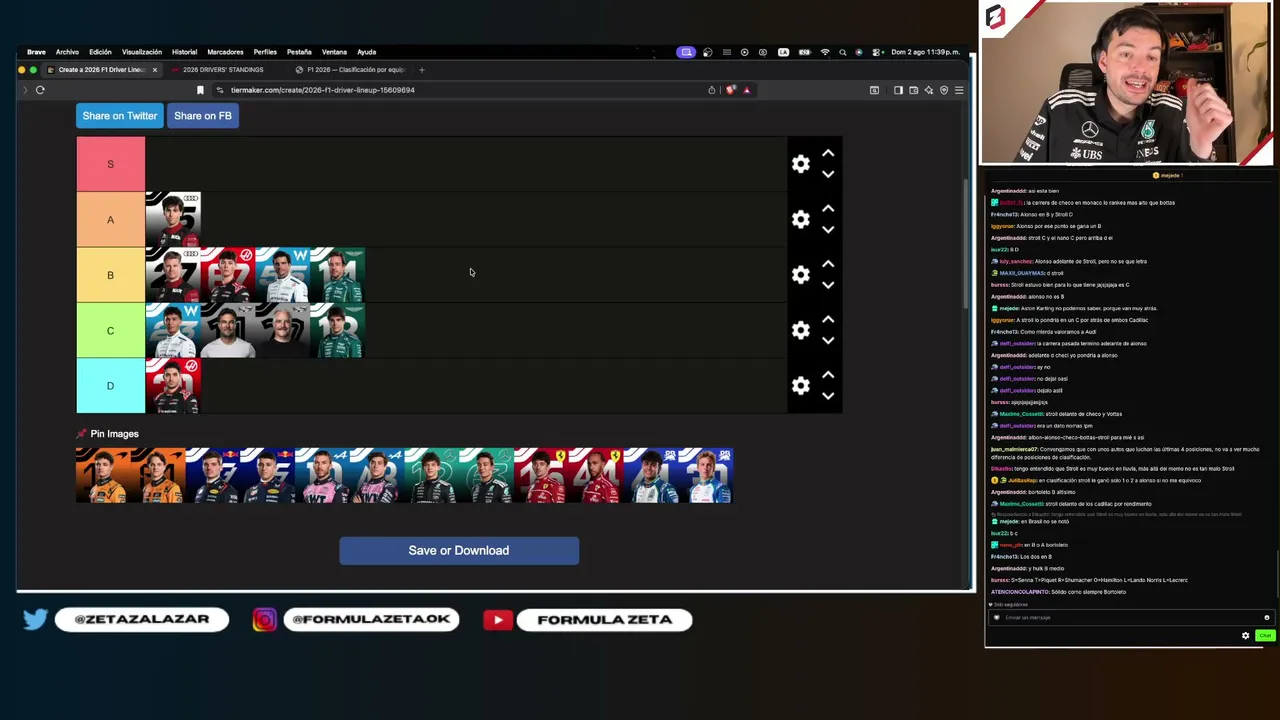Click the red S tier label
This screenshot has height=720, width=1280.
(x=110, y=164)
